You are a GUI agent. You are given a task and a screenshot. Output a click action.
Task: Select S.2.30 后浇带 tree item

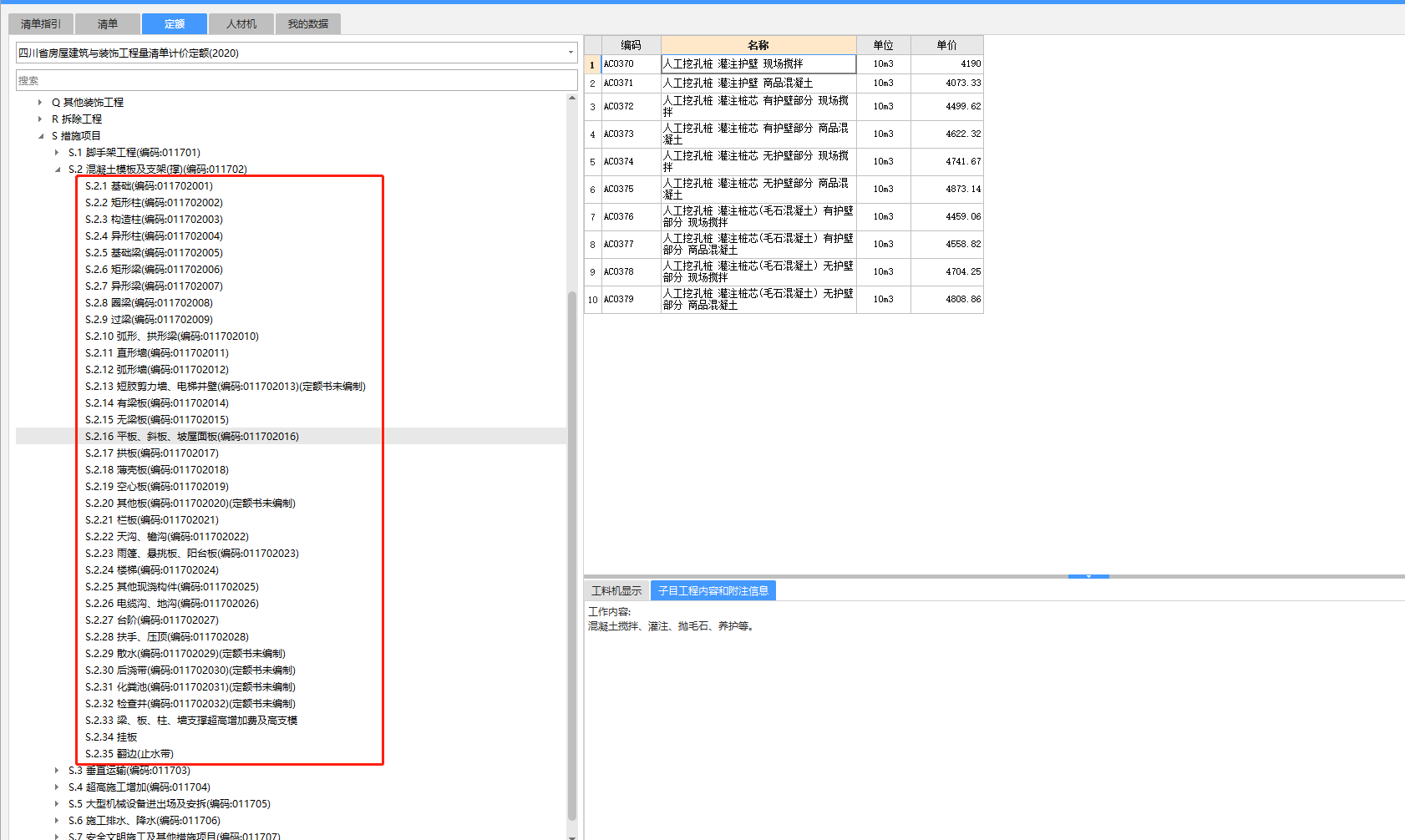(x=190, y=670)
